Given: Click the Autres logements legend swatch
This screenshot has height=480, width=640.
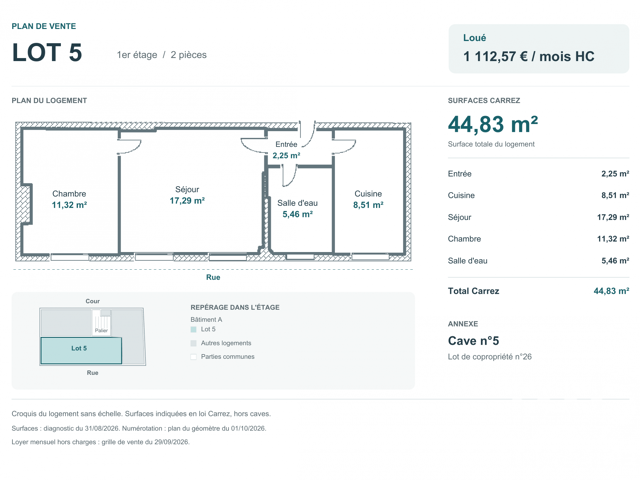Looking at the screenshot, I should pos(193,343).
